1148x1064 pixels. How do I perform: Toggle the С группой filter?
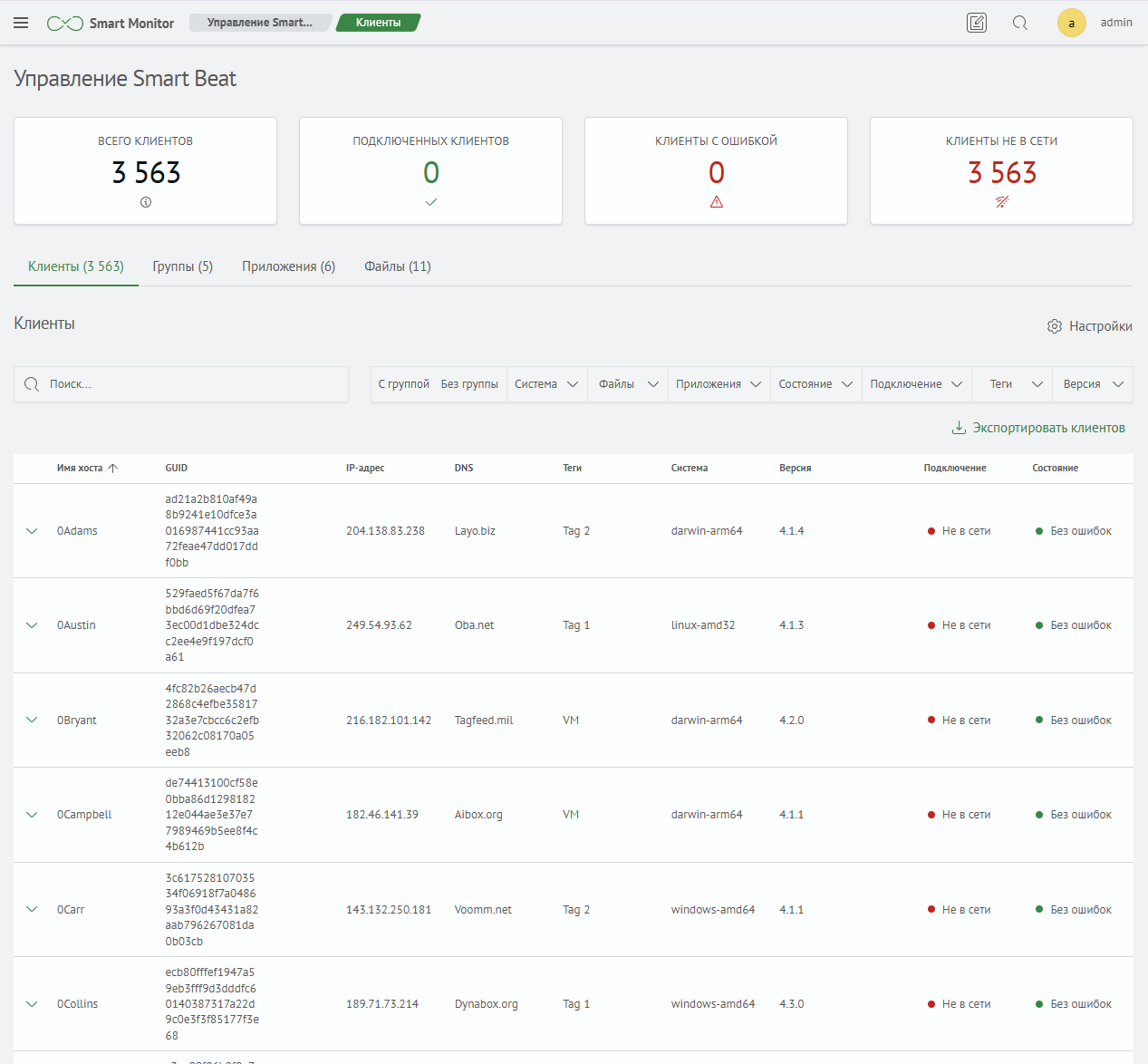coord(404,384)
